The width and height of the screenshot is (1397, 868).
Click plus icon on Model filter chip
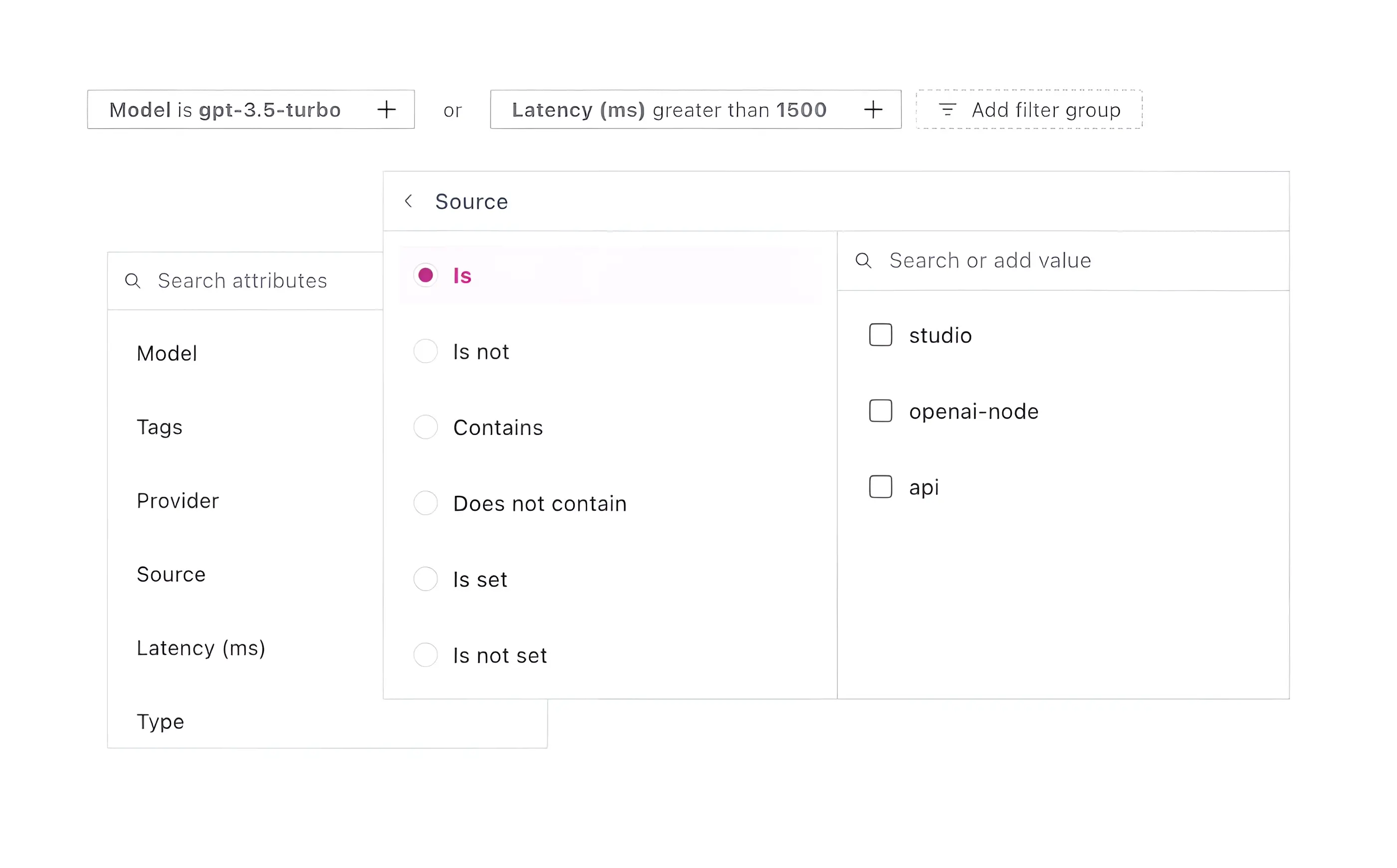click(387, 109)
